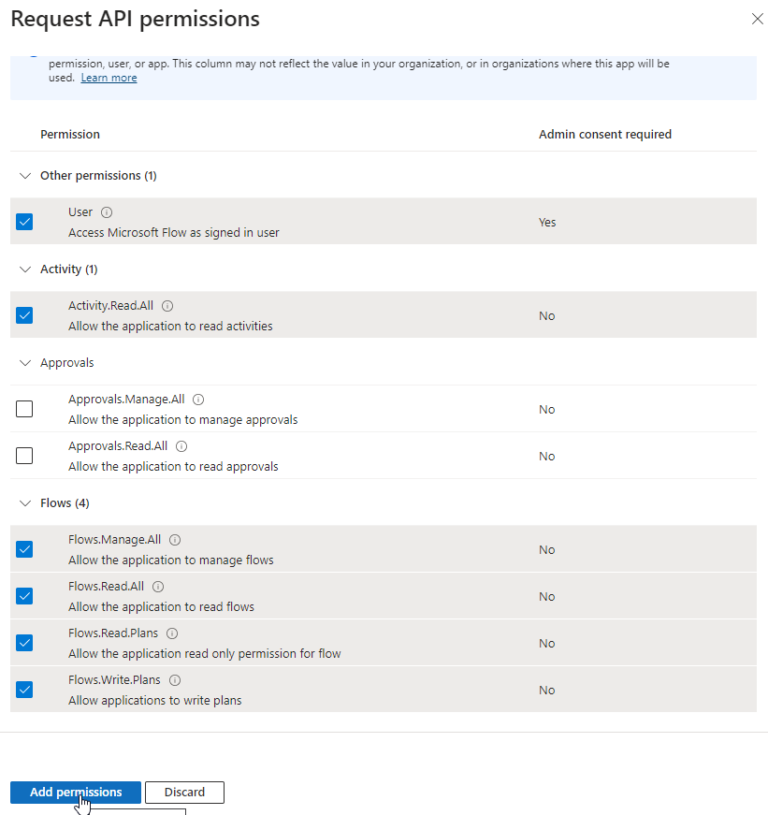Viewport: 768px width, 815px height.
Task: Collapse the Flows section
Action: click(24, 502)
